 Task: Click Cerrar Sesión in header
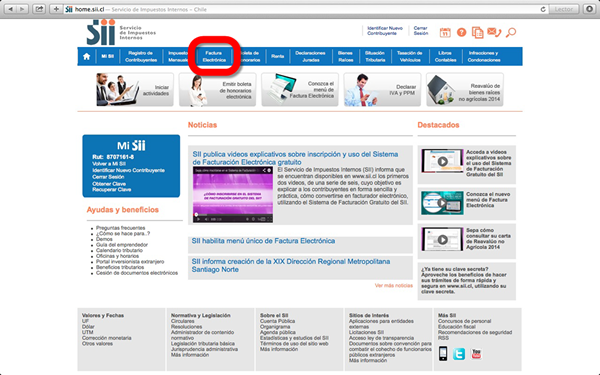click(x=421, y=31)
